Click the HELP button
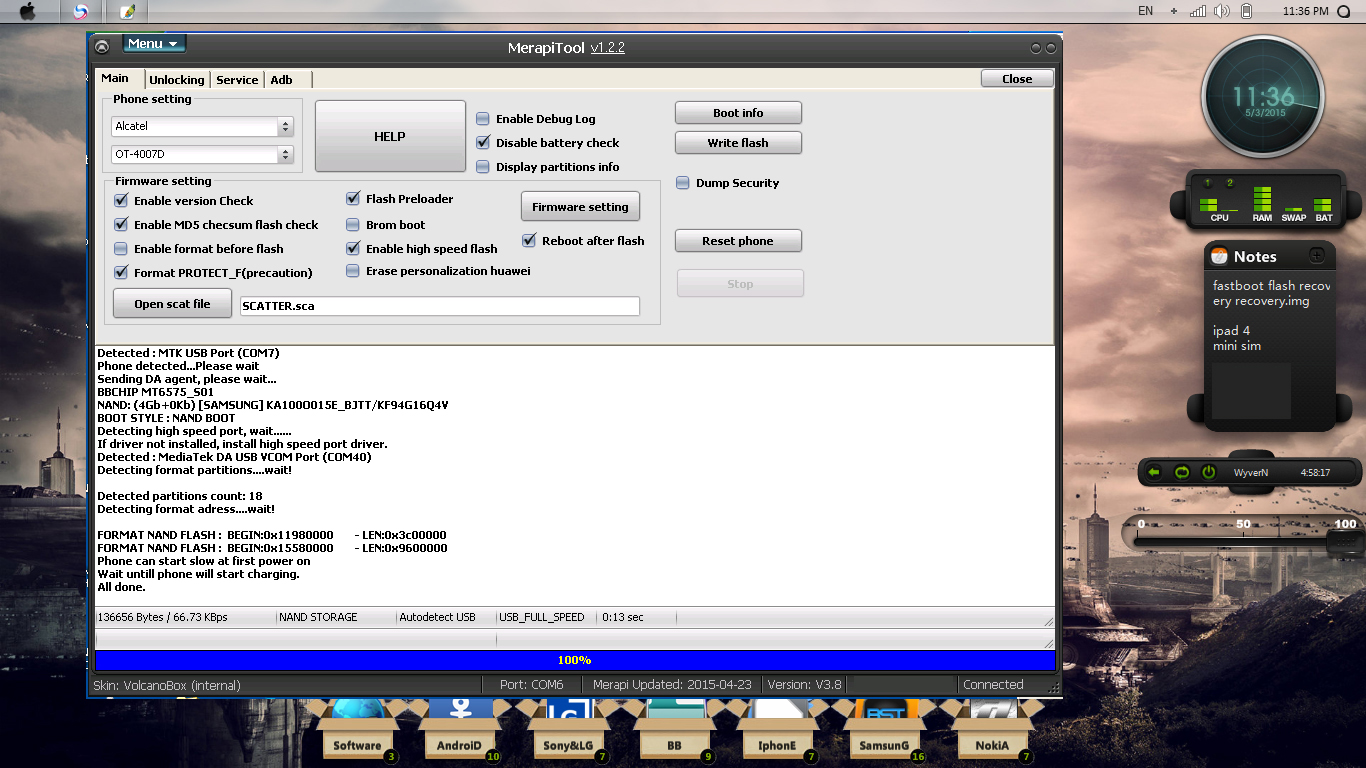1366x768 pixels. [x=390, y=136]
